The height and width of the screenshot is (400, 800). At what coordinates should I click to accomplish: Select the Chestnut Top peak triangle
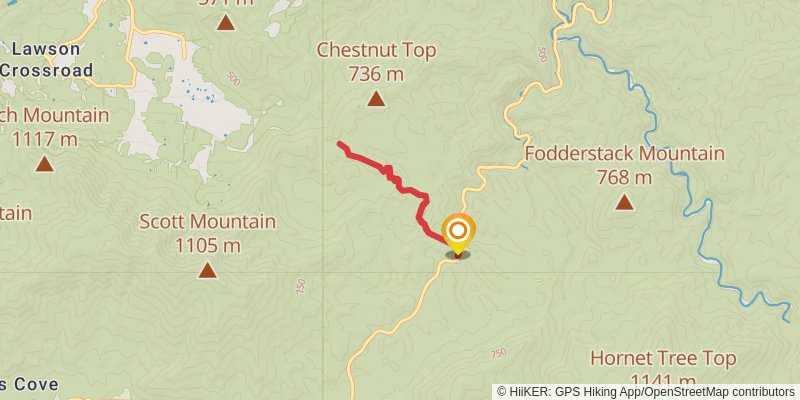(376, 98)
